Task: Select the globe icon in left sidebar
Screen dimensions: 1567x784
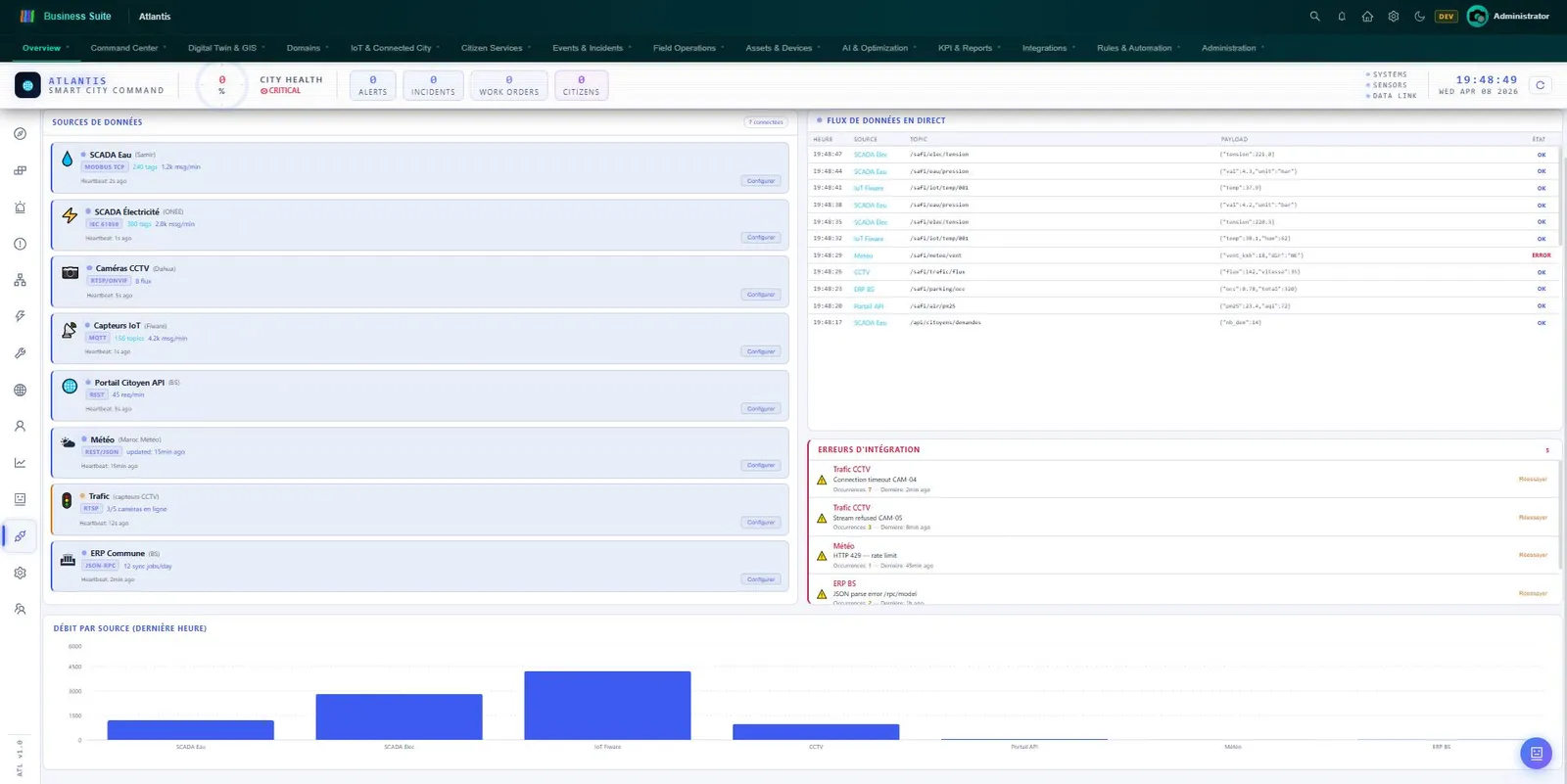Action: (x=20, y=390)
